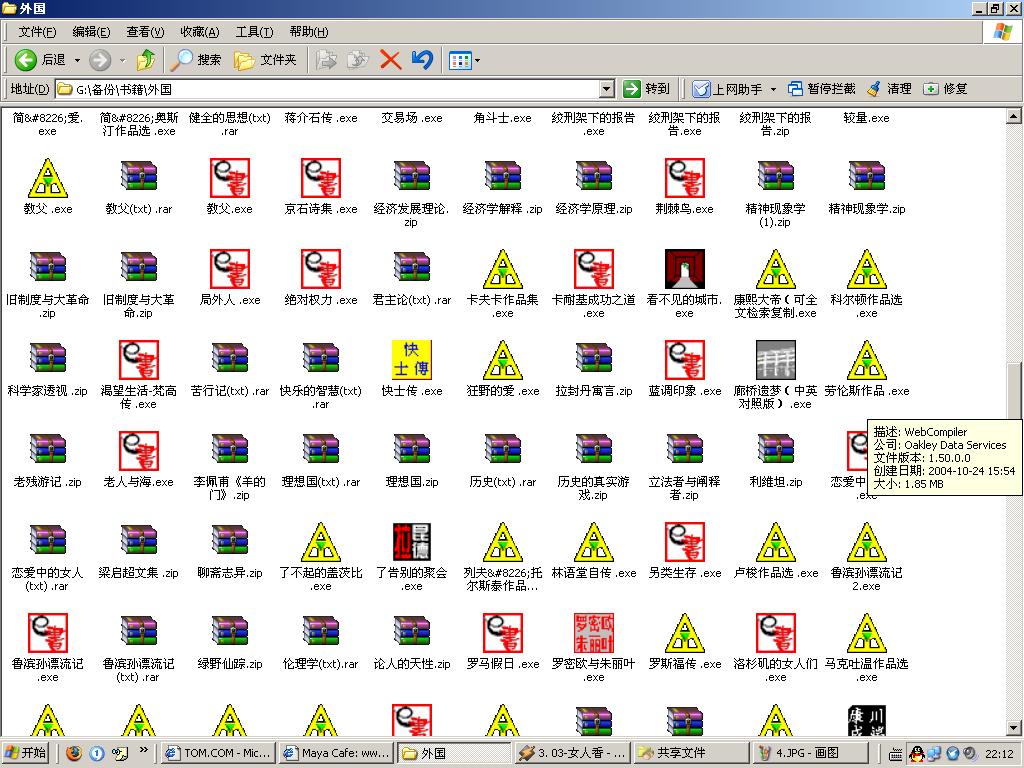Select the 了告别的聚会.exe file icon

click(411, 542)
